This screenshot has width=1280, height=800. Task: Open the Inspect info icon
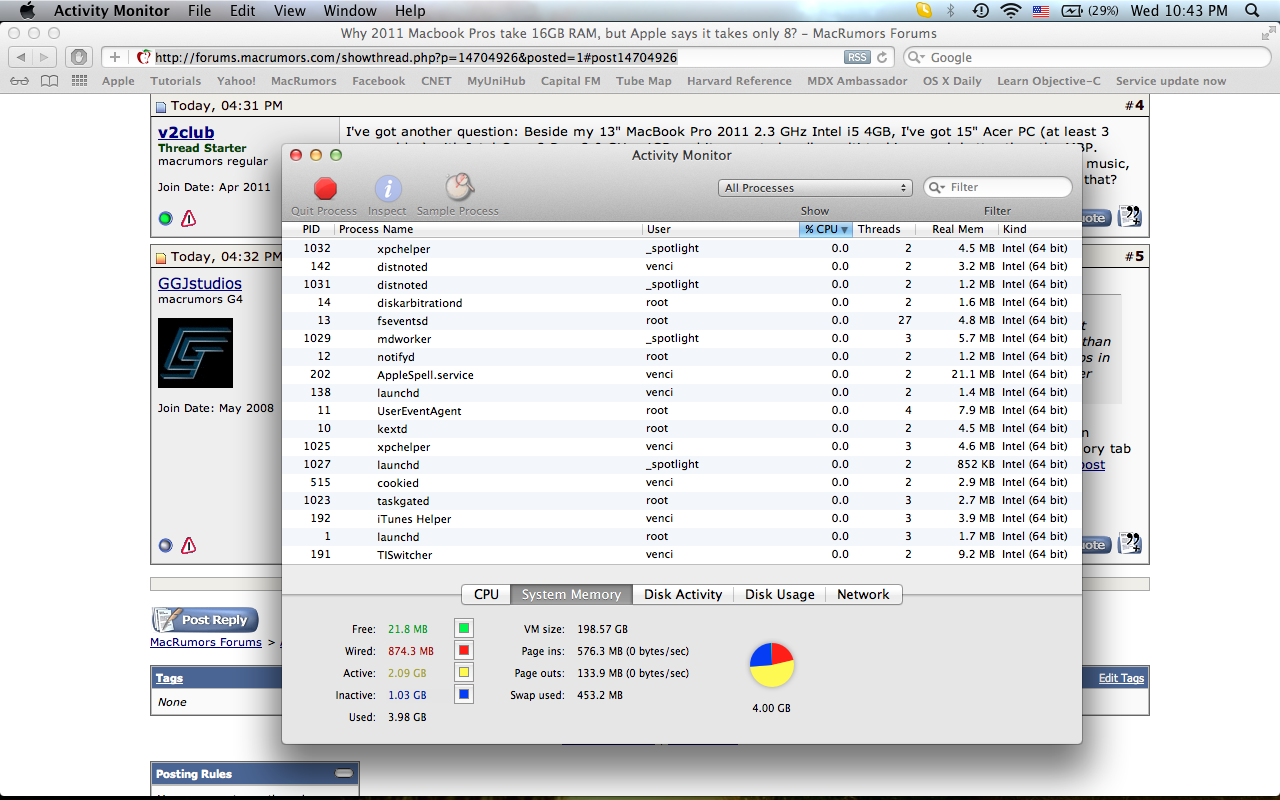pyautogui.click(x=388, y=188)
